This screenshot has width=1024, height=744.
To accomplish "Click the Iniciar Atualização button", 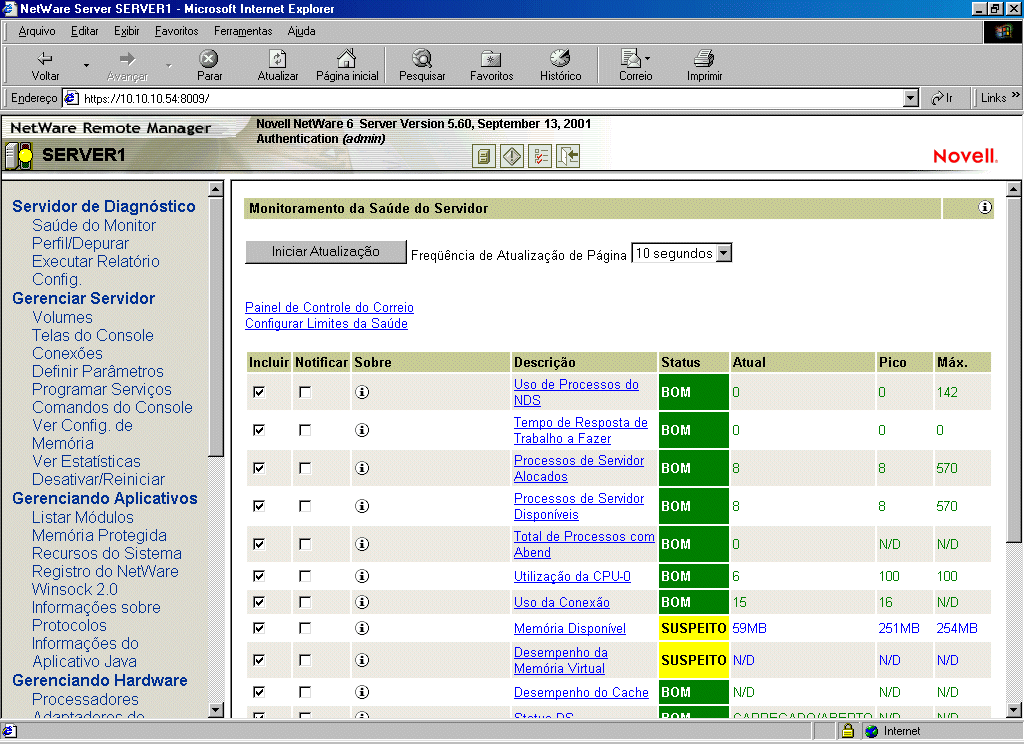I will coord(325,252).
